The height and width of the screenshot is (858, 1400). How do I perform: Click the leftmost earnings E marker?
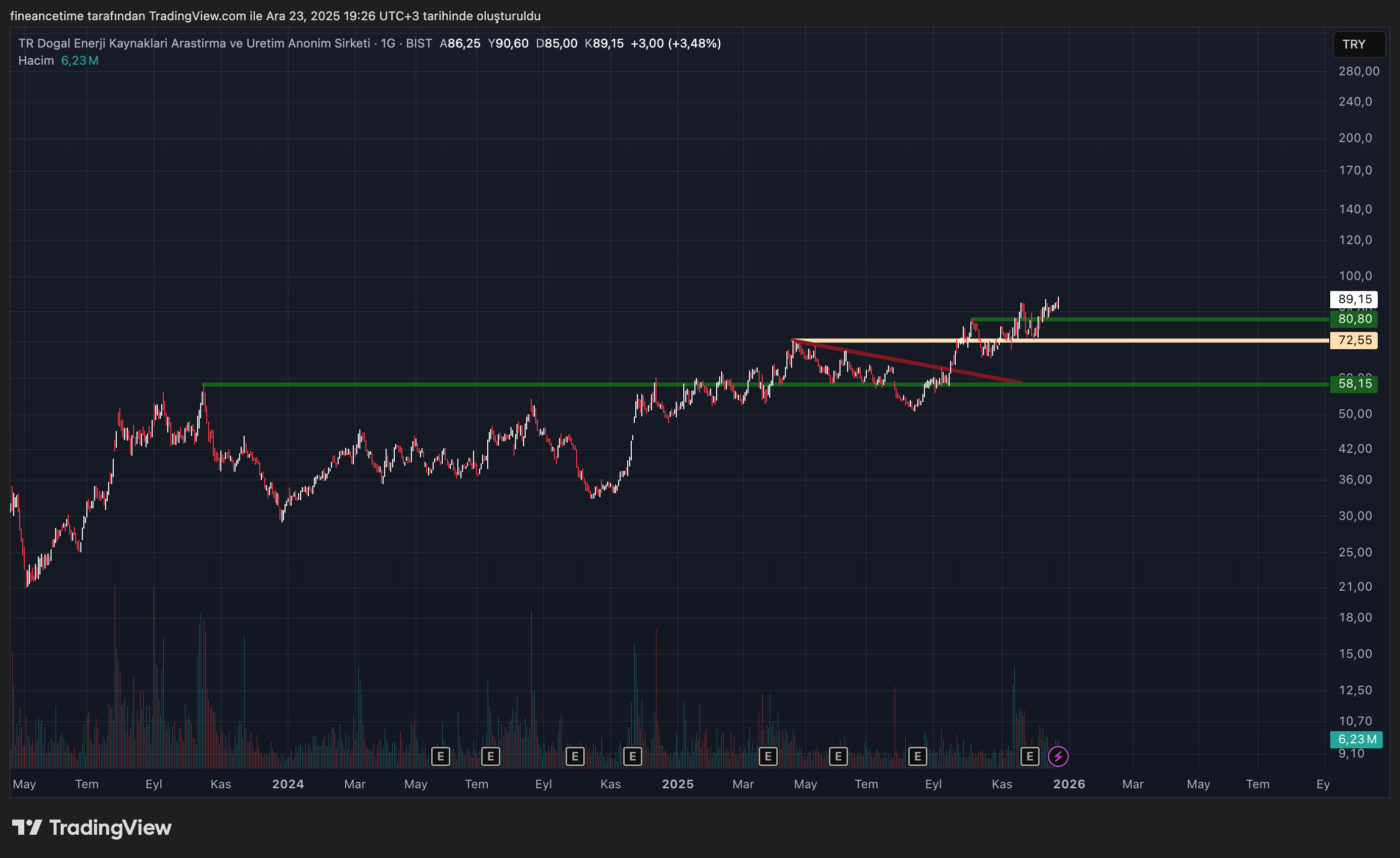click(440, 756)
